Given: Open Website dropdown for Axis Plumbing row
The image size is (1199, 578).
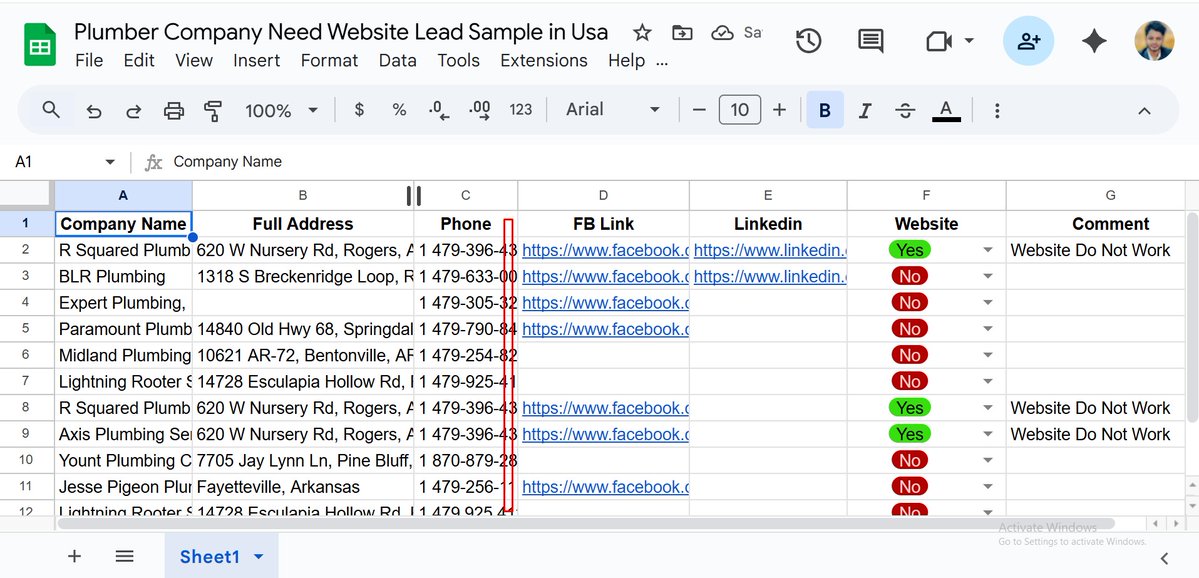Looking at the screenshot, I should click(x=988, y=434).
